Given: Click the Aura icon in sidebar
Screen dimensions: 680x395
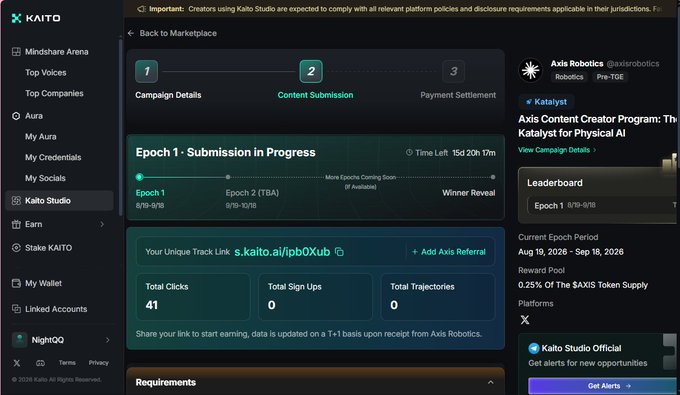Looking at the screenshot, I should tap(16, 116).
